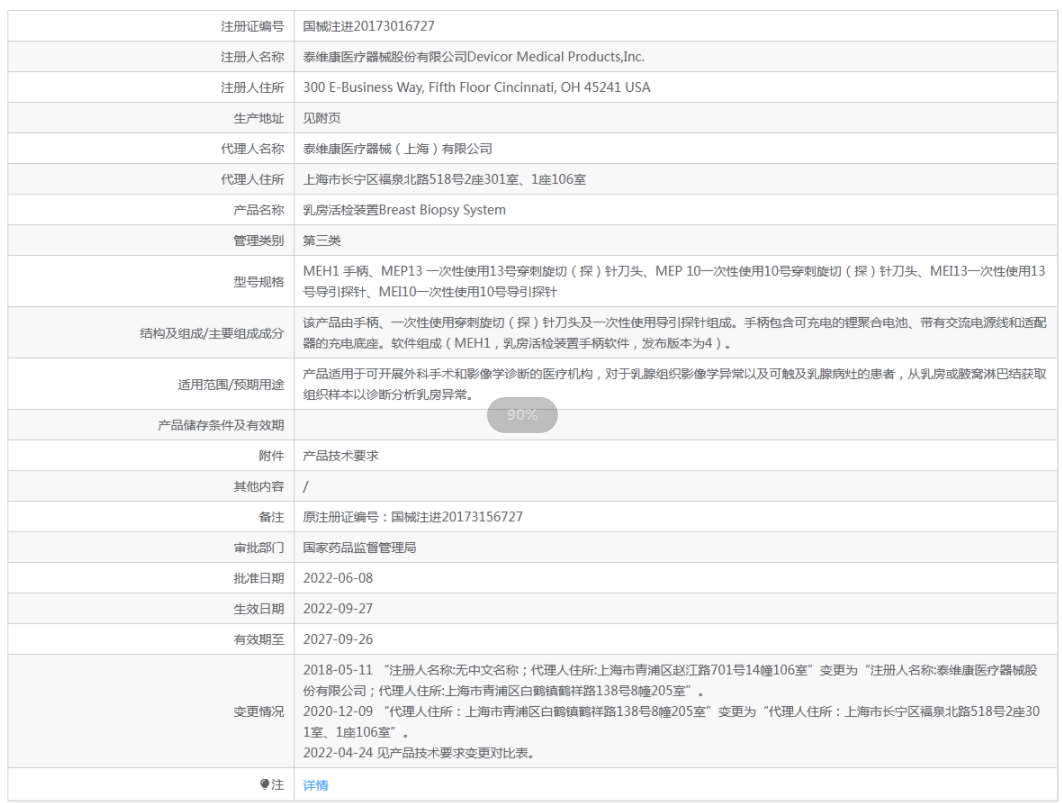Click the 适用范围/预期用途 row label
1062x803 pixels.
click(x=232, y=384)
